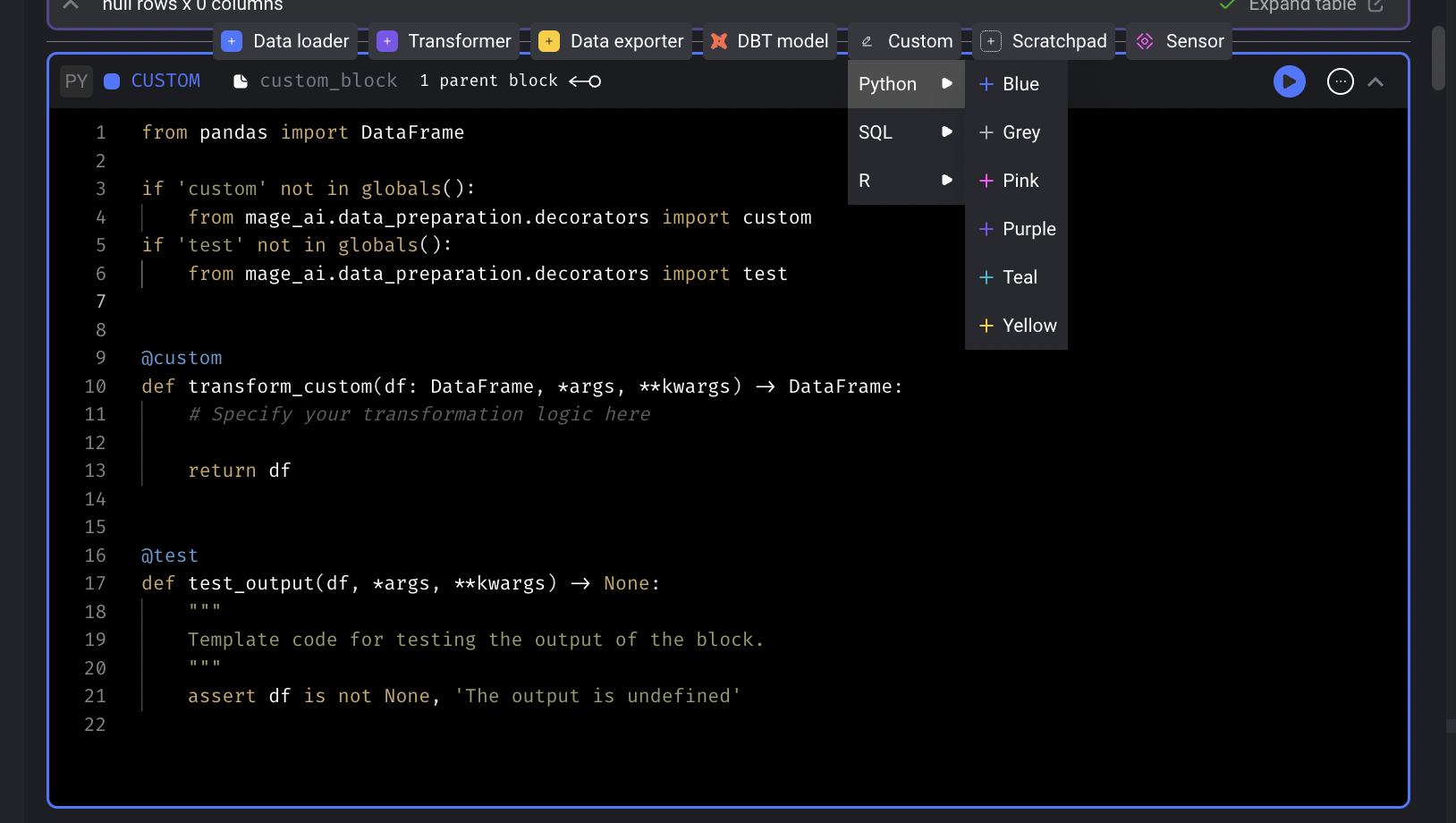This screenshot has width=1456, height=823.
Task: Add a DBT model block
Action: pos(769,41)
